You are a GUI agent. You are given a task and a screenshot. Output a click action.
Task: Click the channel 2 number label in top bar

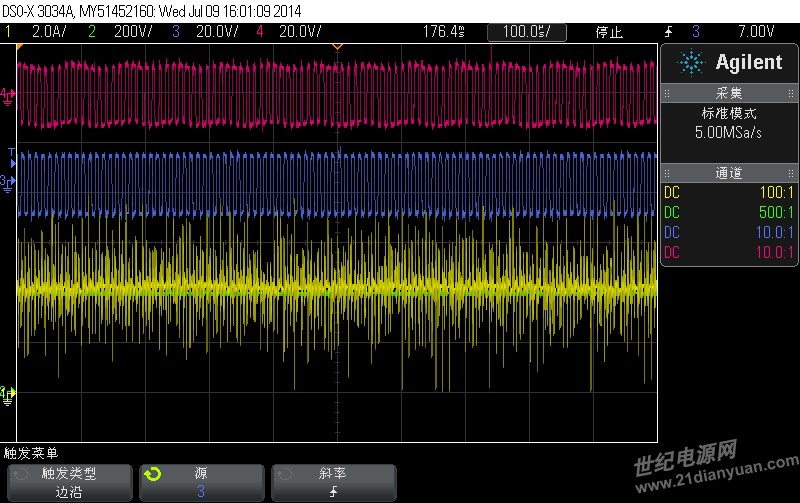(x=92, y=32)
